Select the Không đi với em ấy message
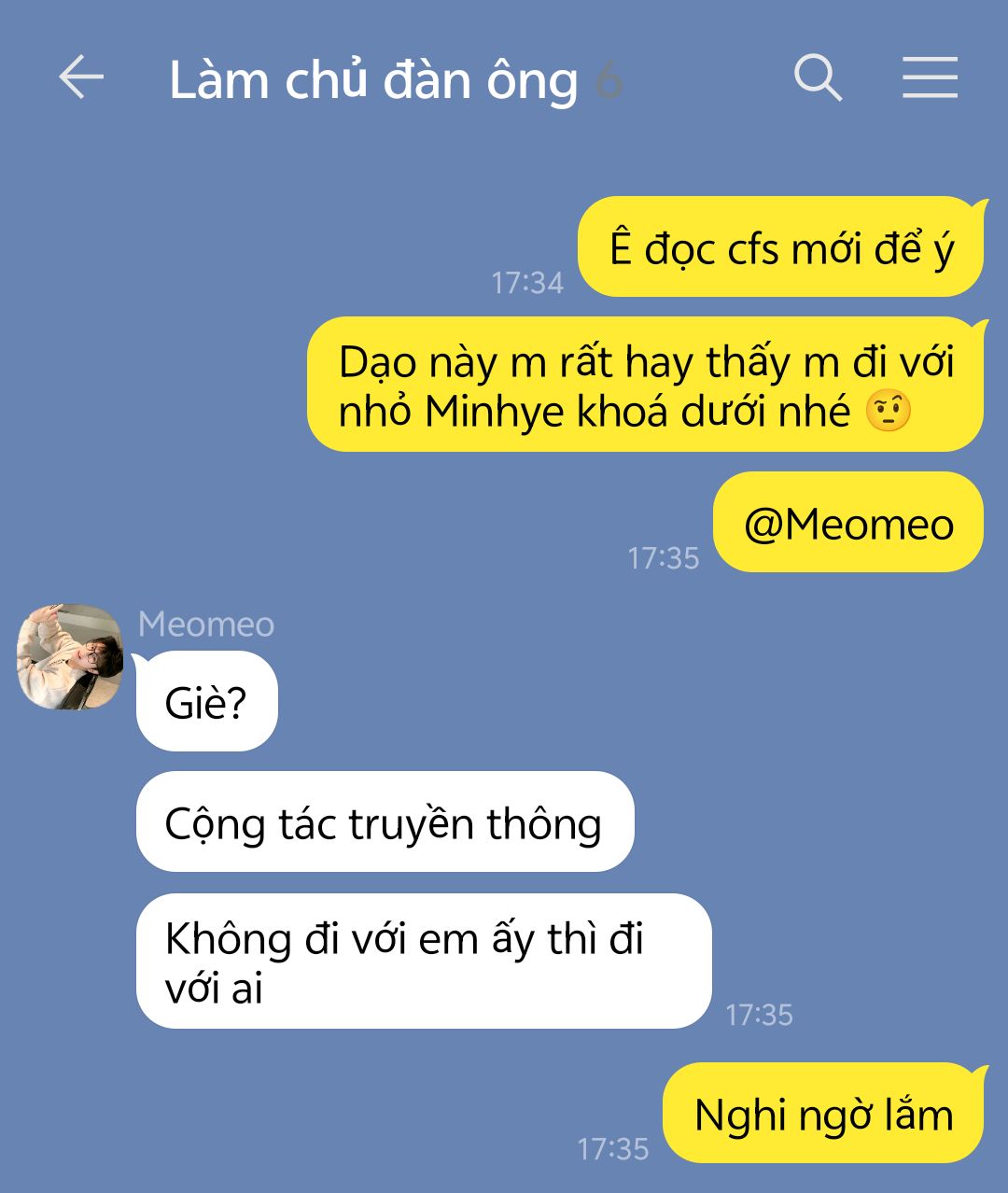The width and height of the screenshot is (1008, 1193). (424, 961)
